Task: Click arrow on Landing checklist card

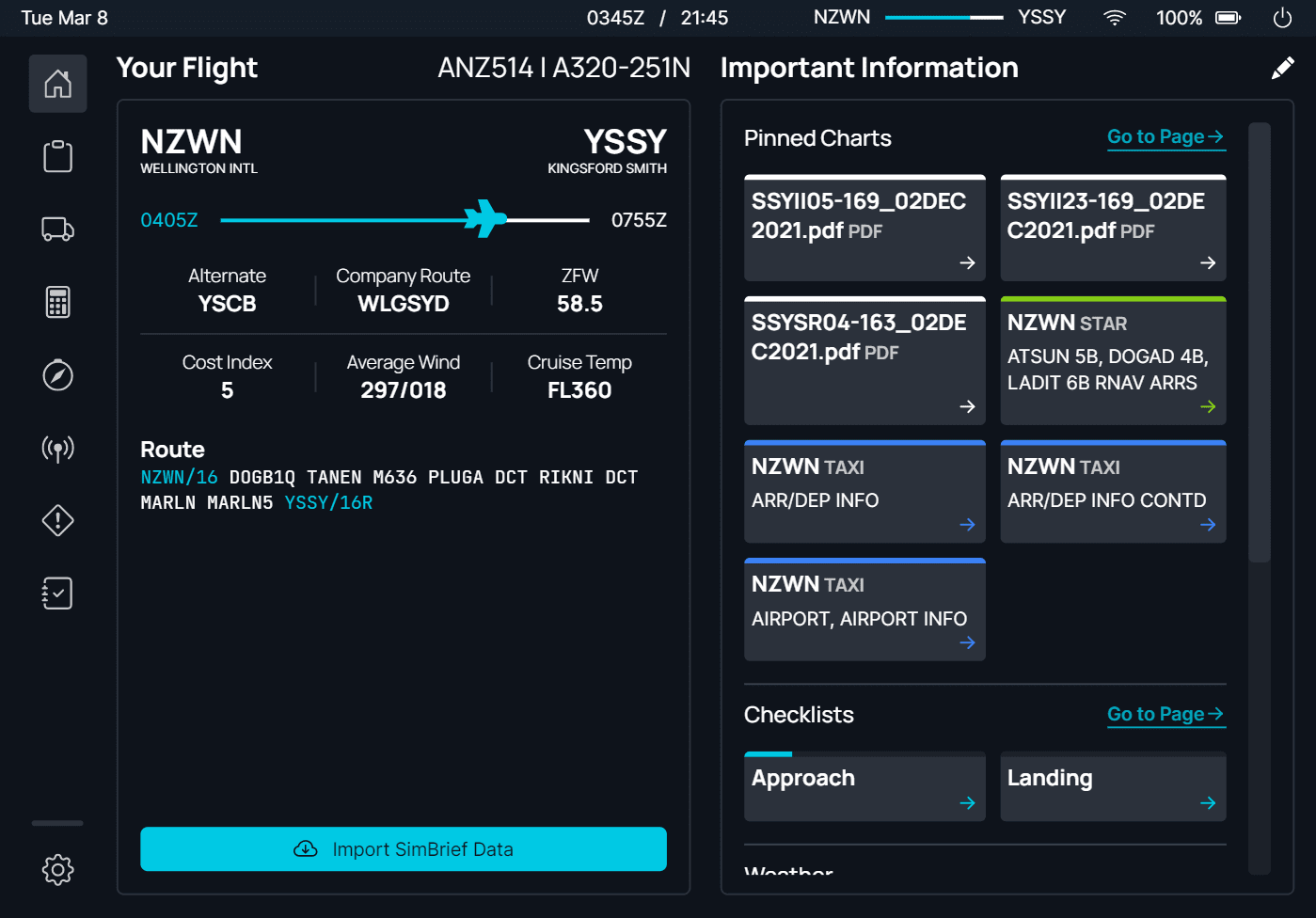Action: tap(1208, 803)
